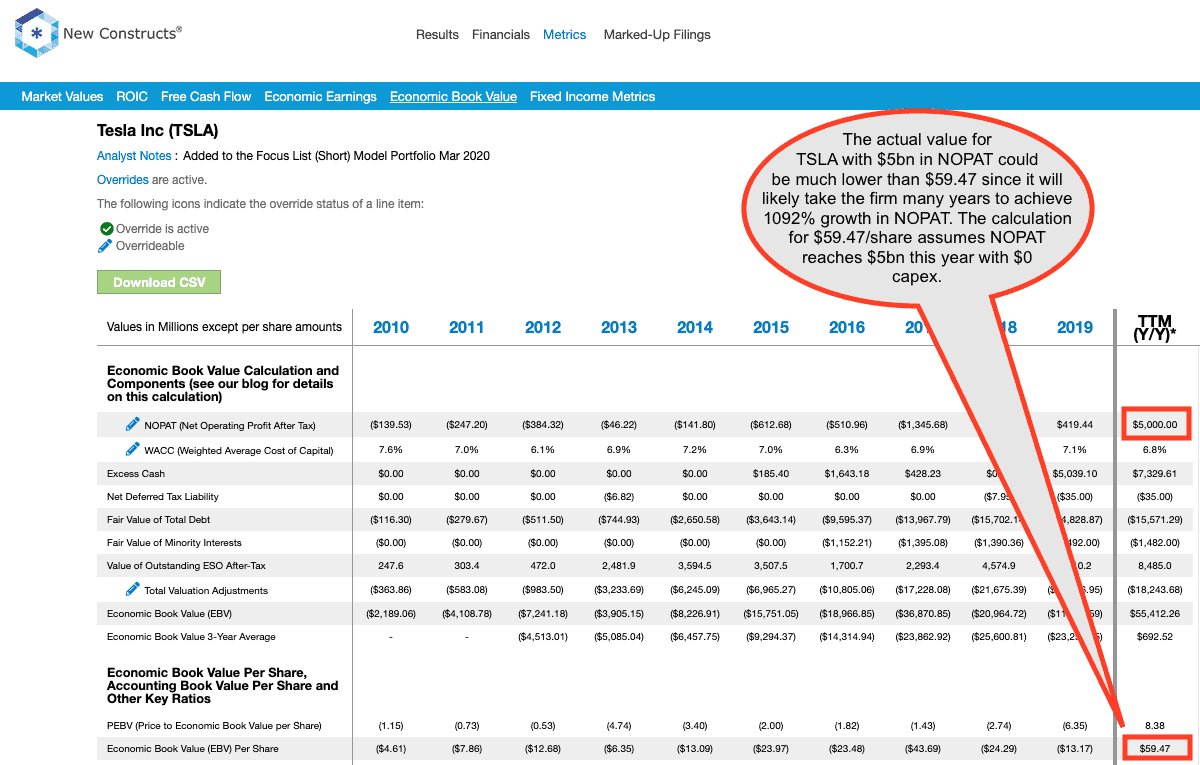
Task: Click the 2010 ESO value 247.6
Action: coord(391,566)
